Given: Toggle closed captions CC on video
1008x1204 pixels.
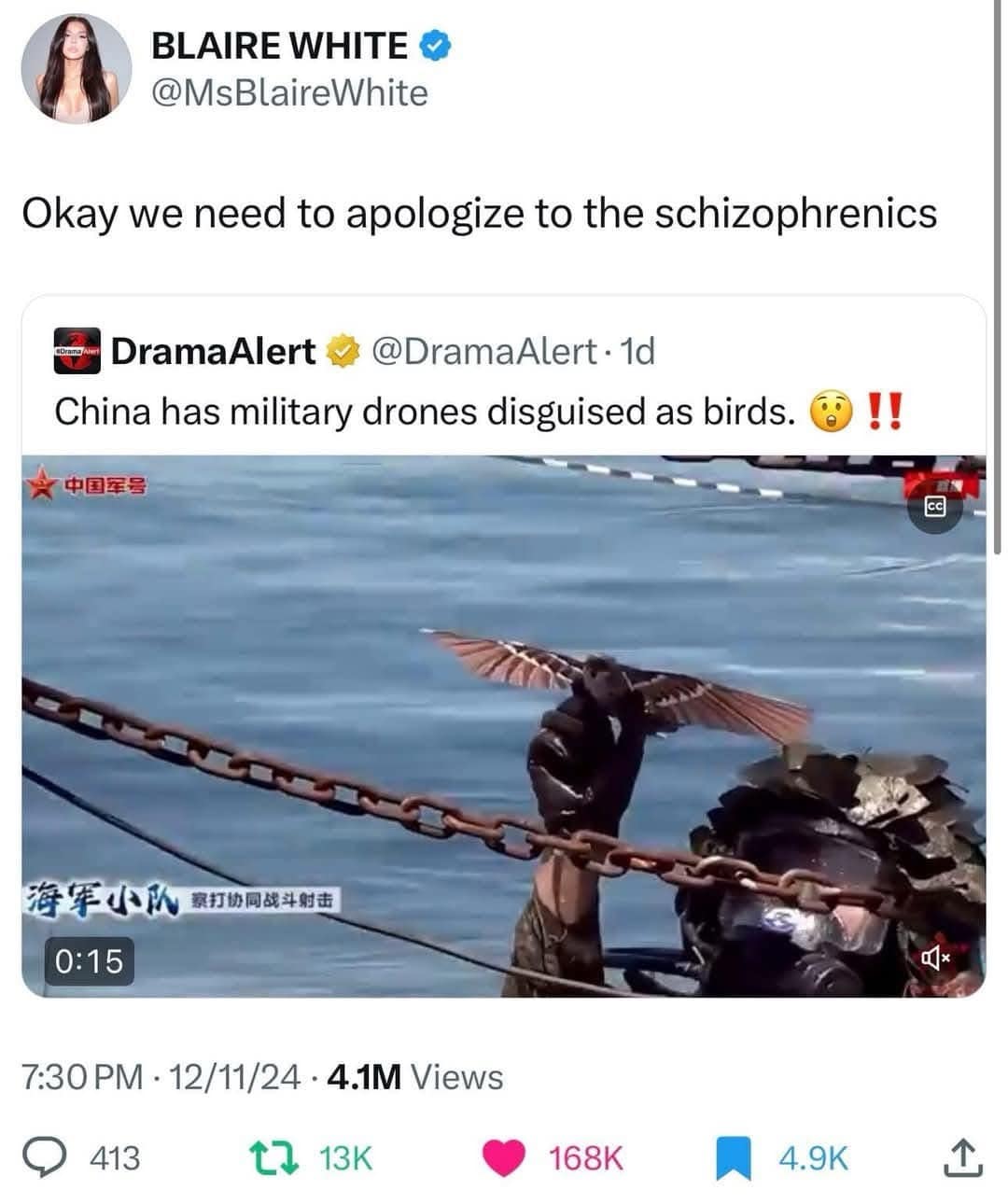Looking at the screenshot, I should (935, 506).
